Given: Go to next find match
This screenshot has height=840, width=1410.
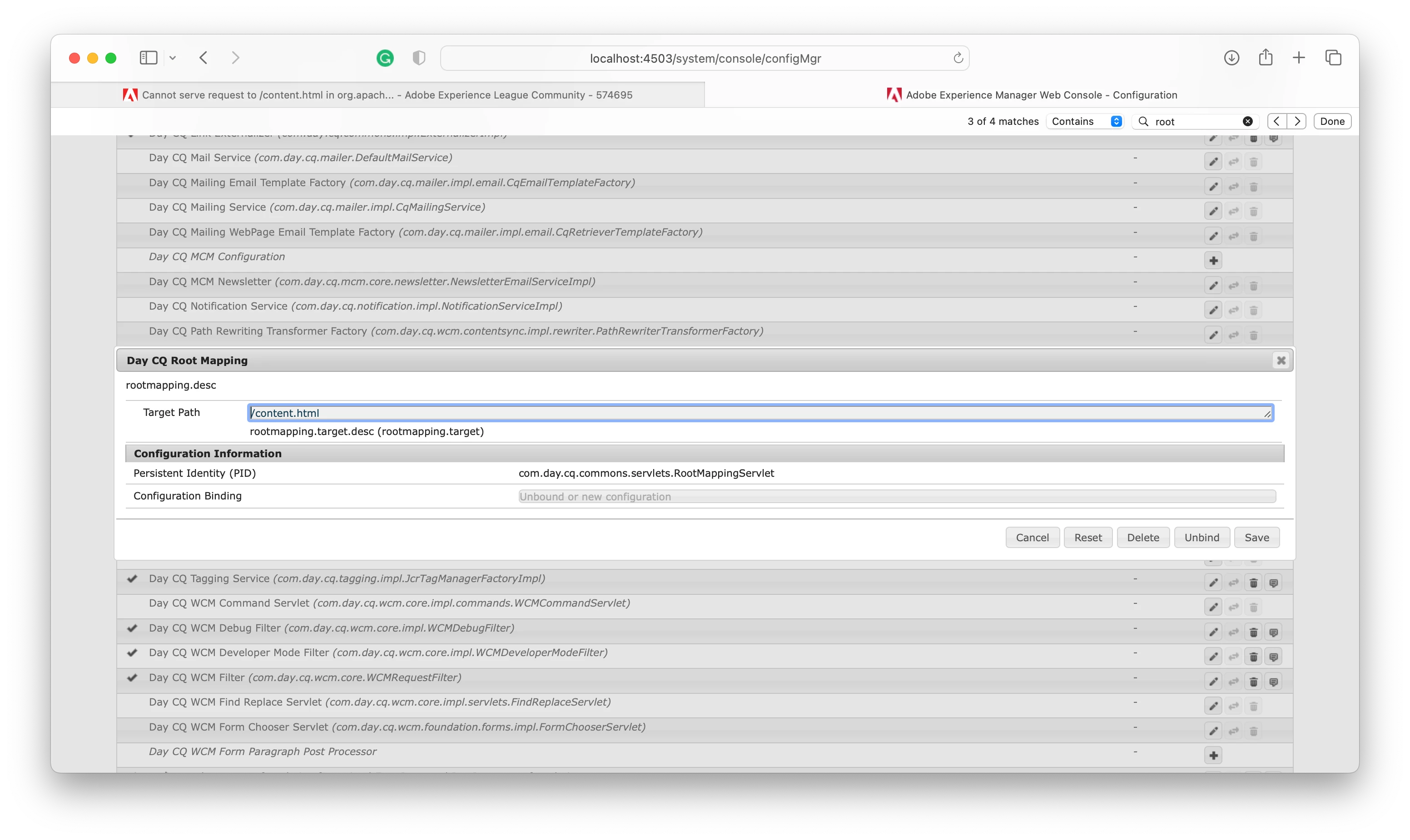Looking at the screenshot, I should (x=1297, y=121).
